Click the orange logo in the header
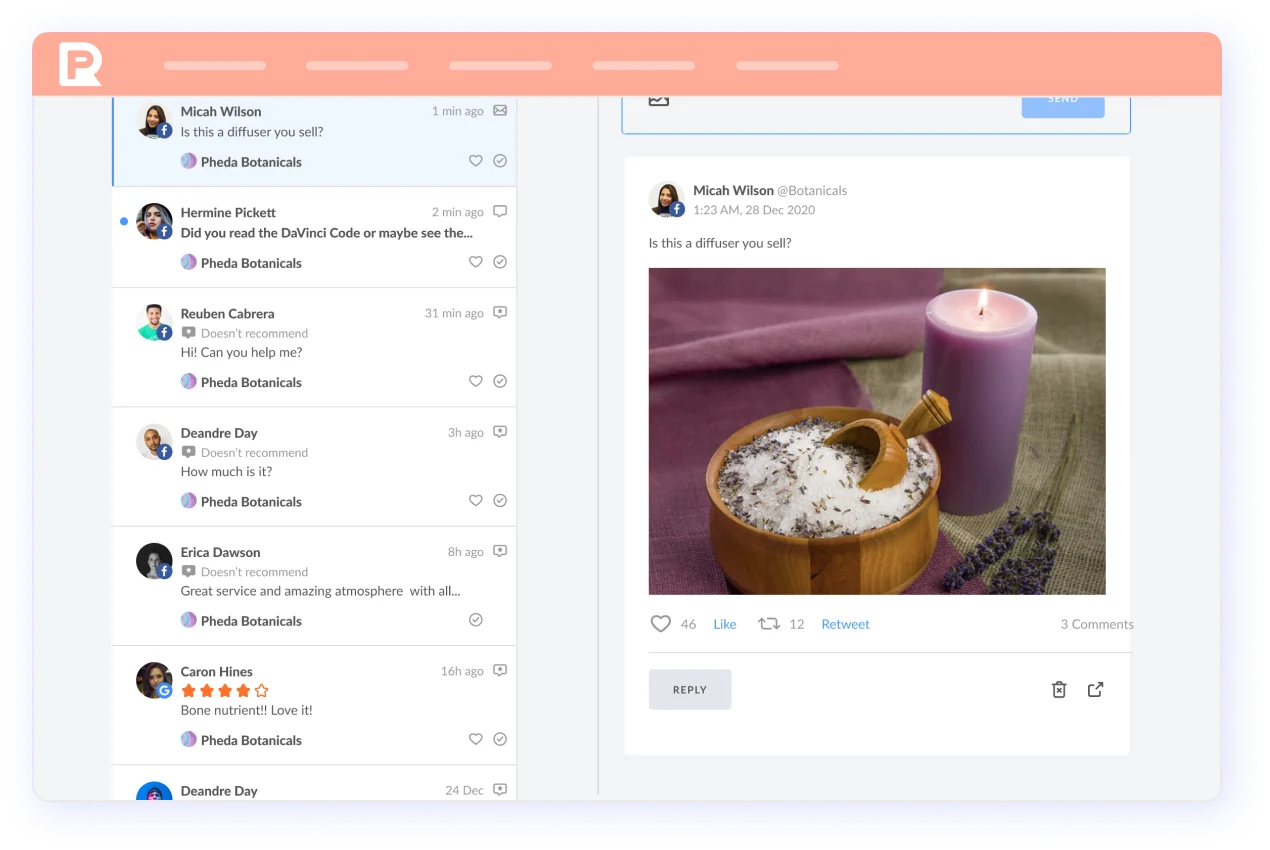 point(80,65)
